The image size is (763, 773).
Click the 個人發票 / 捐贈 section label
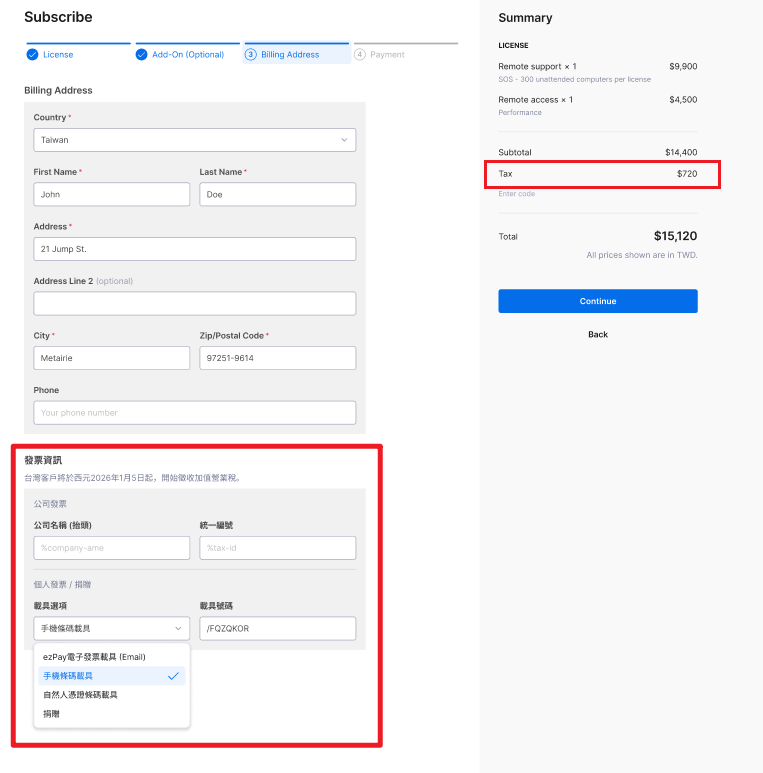point(62,585)
